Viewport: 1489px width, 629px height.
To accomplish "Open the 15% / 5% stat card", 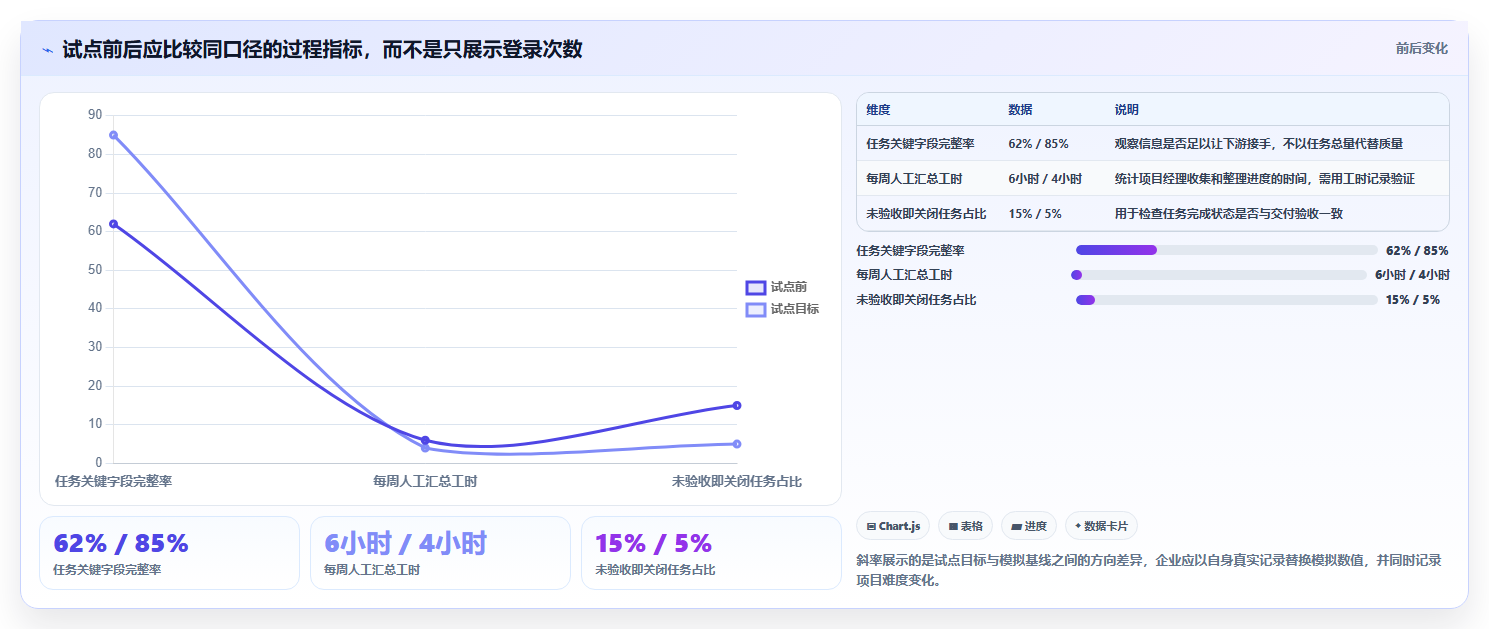I will [711, 553].
